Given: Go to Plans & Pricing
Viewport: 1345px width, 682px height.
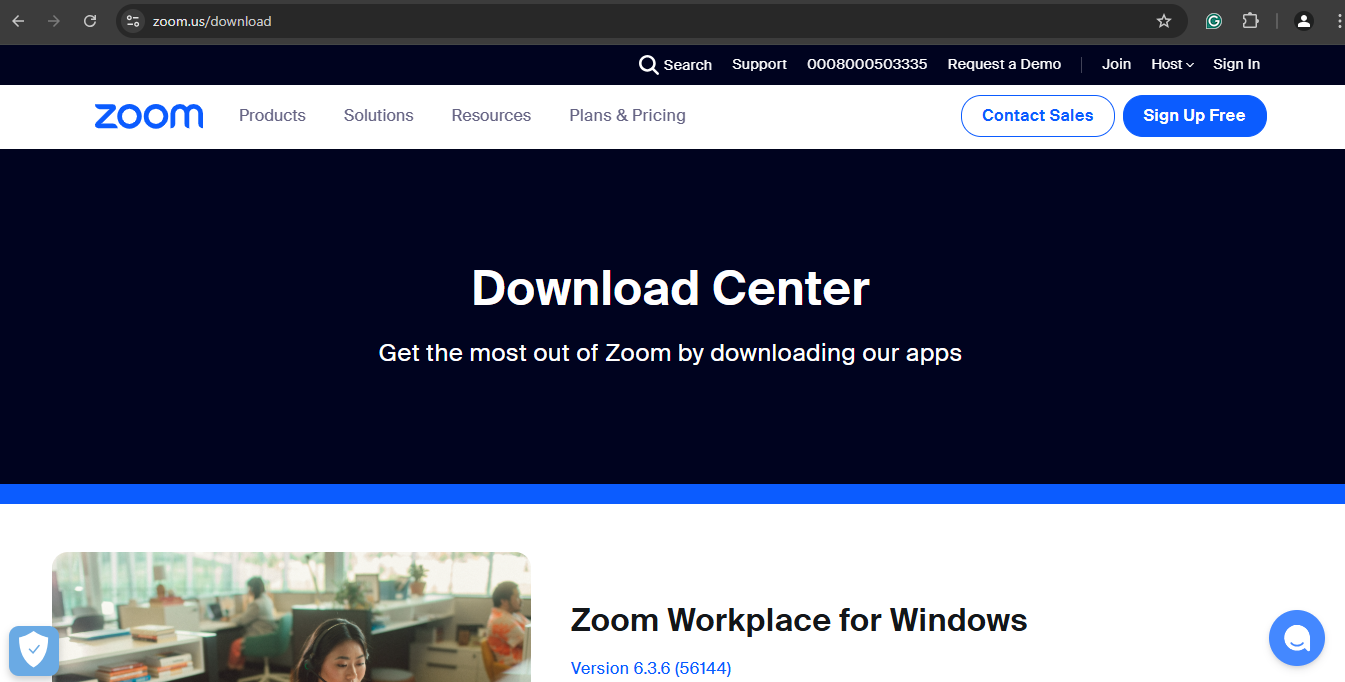Looking at the screenshot, I should pyautogui.click(x=627, y=116).
